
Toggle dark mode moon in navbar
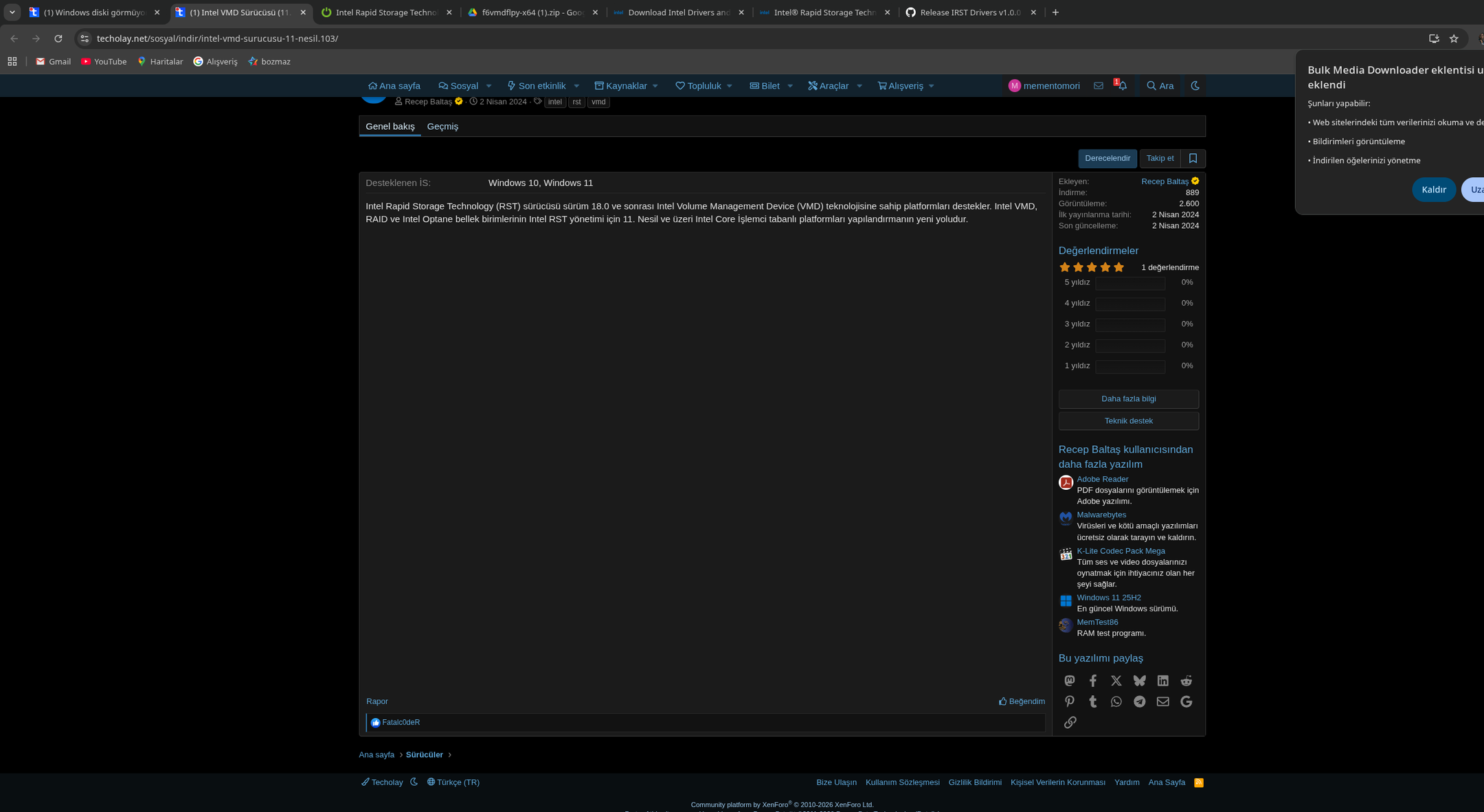click(1195, 86)
